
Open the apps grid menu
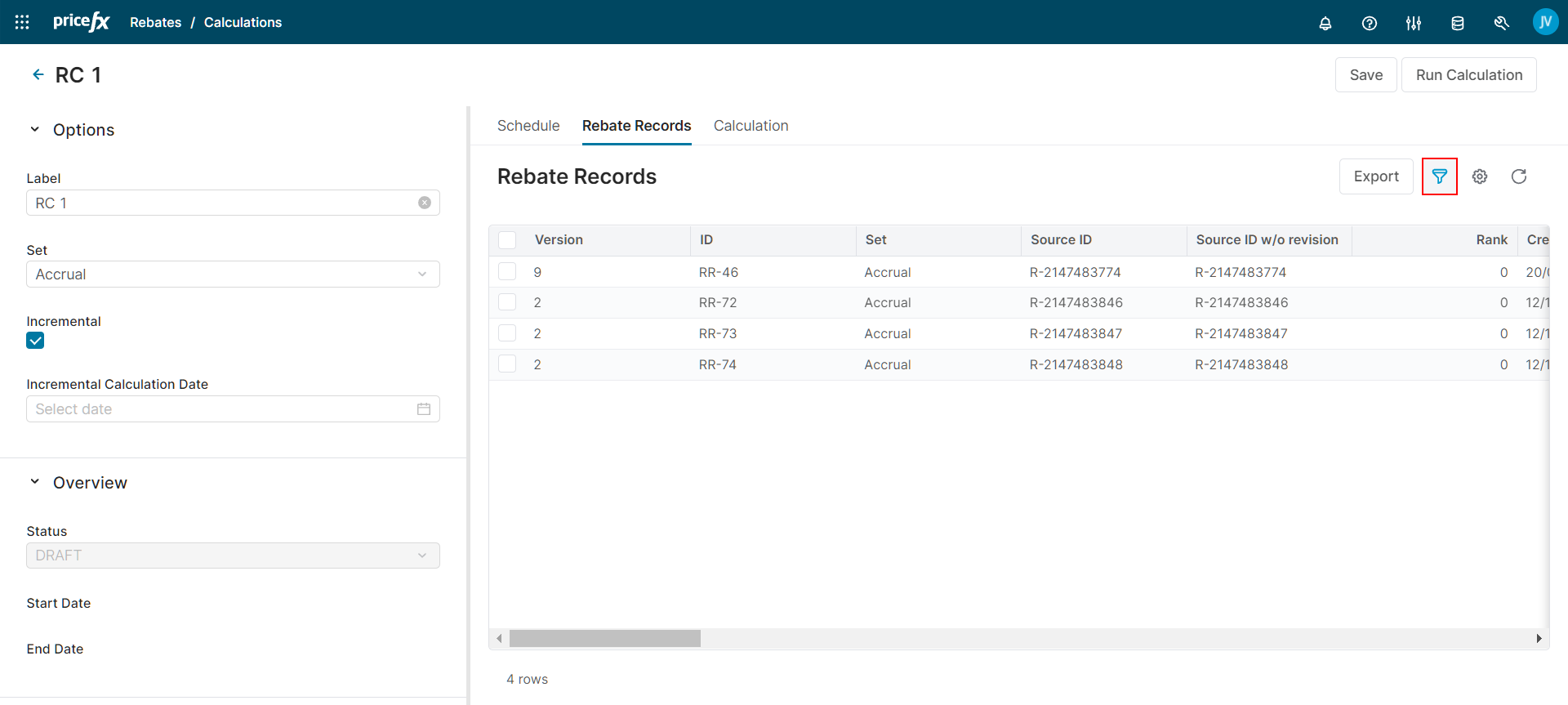click(22, 22)
